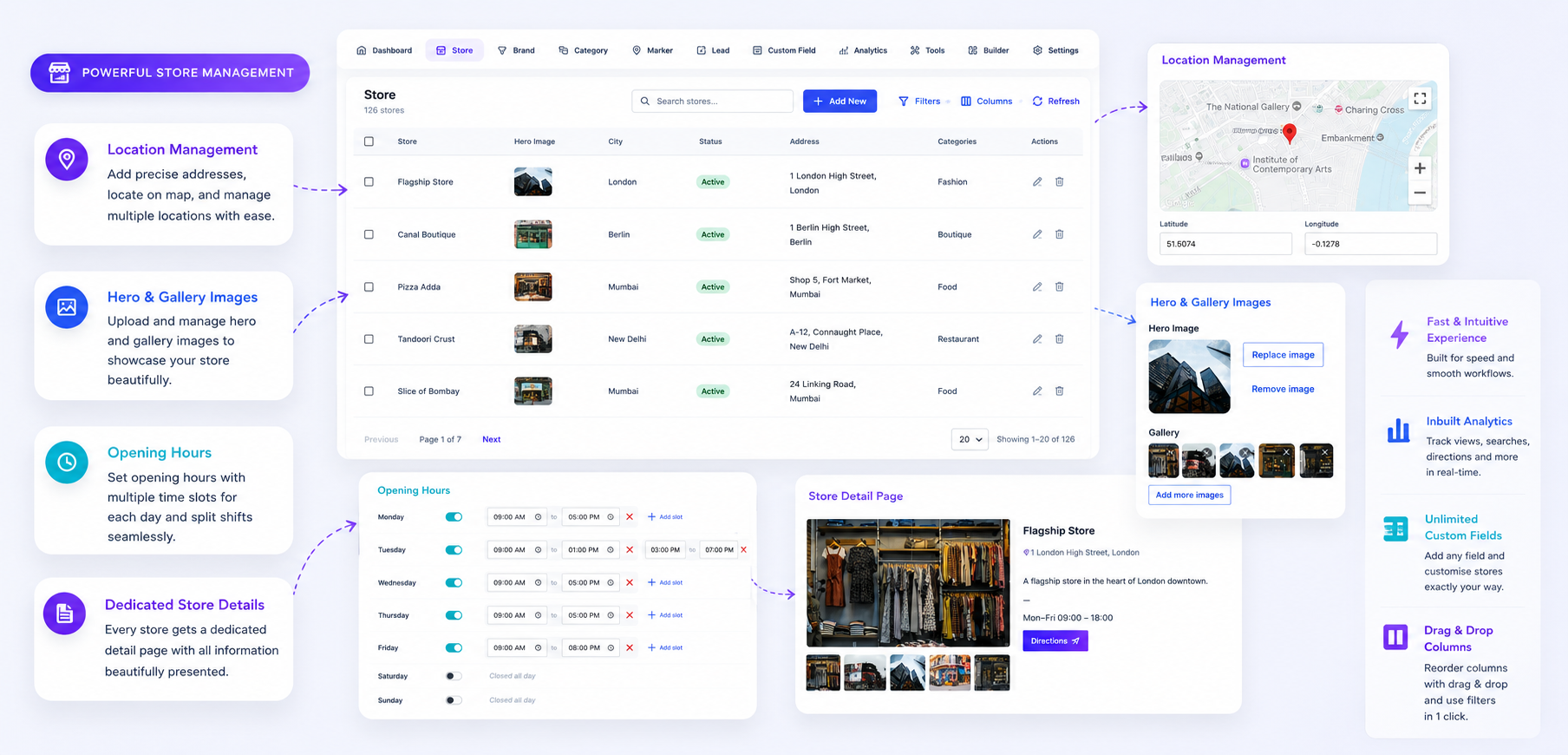
Task: Open the Marker tab
Action: (652, 50)
